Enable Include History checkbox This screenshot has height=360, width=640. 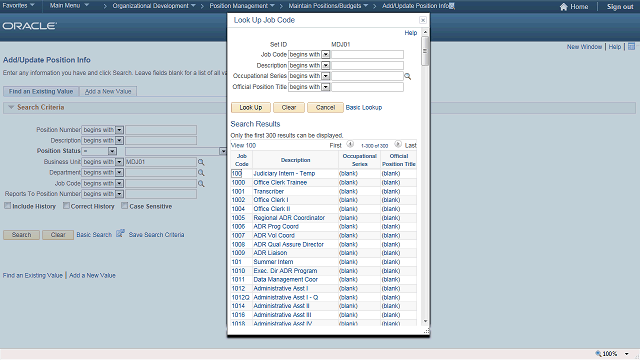(x=7, y=206)
